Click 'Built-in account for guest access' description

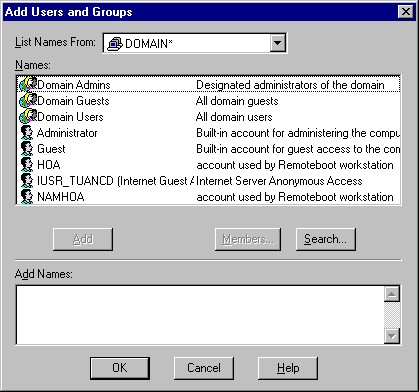298,149
